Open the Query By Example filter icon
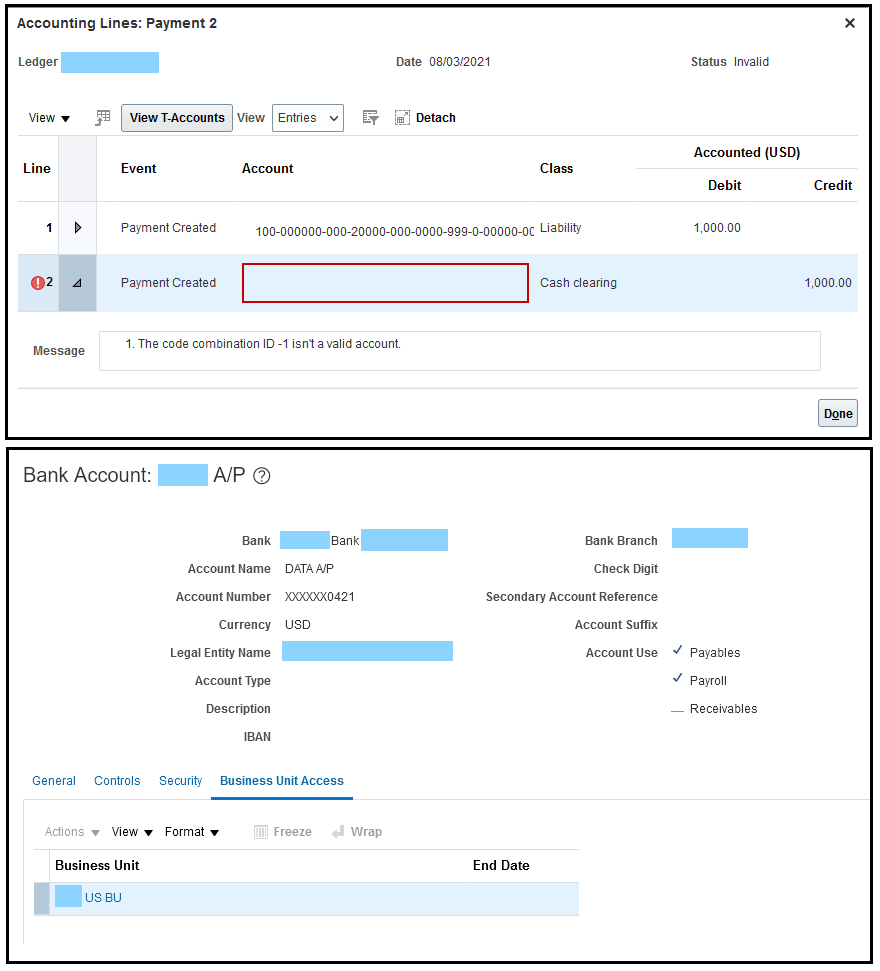 pos(370,118)
